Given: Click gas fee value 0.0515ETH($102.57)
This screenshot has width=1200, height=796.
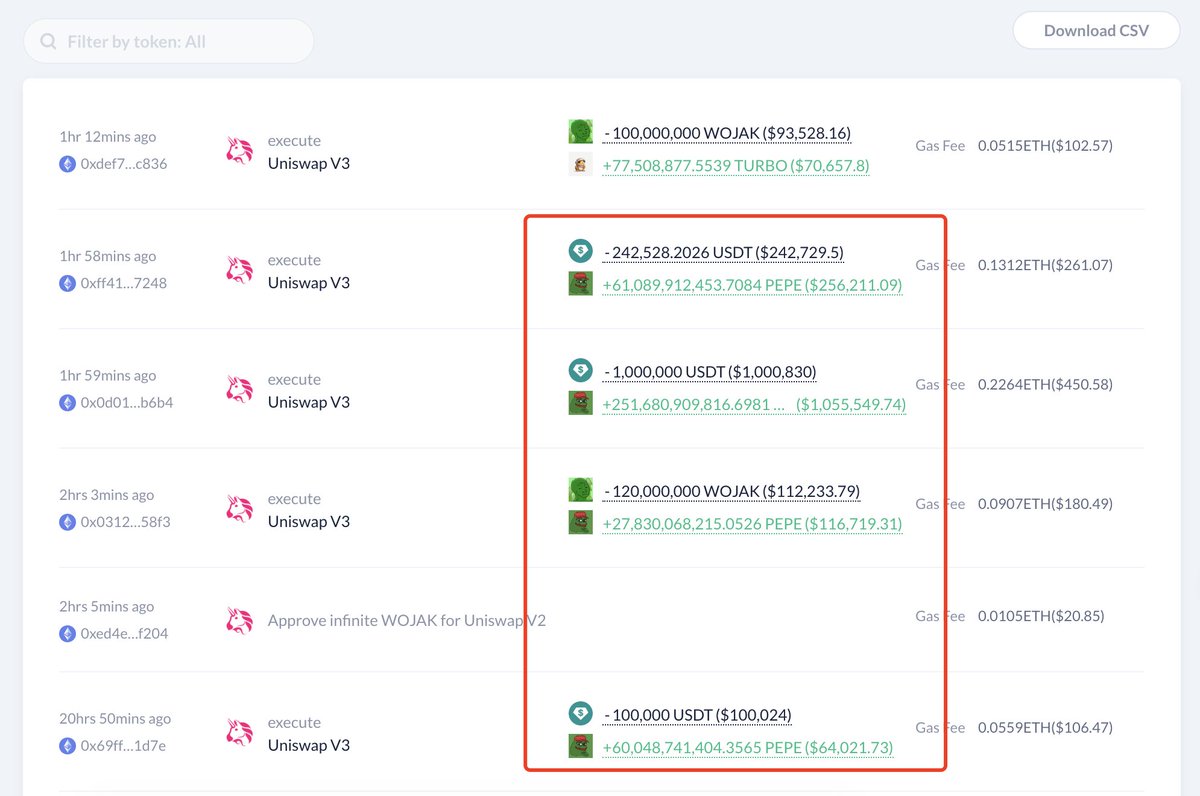Looking at the screenshot, I should pyautogui.click(x=1045, y=146).
